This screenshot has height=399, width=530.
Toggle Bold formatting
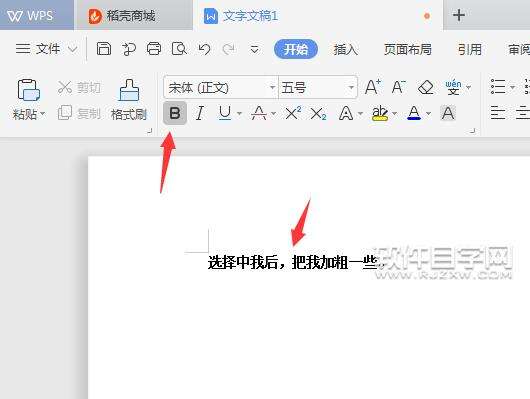pos(175,113)
